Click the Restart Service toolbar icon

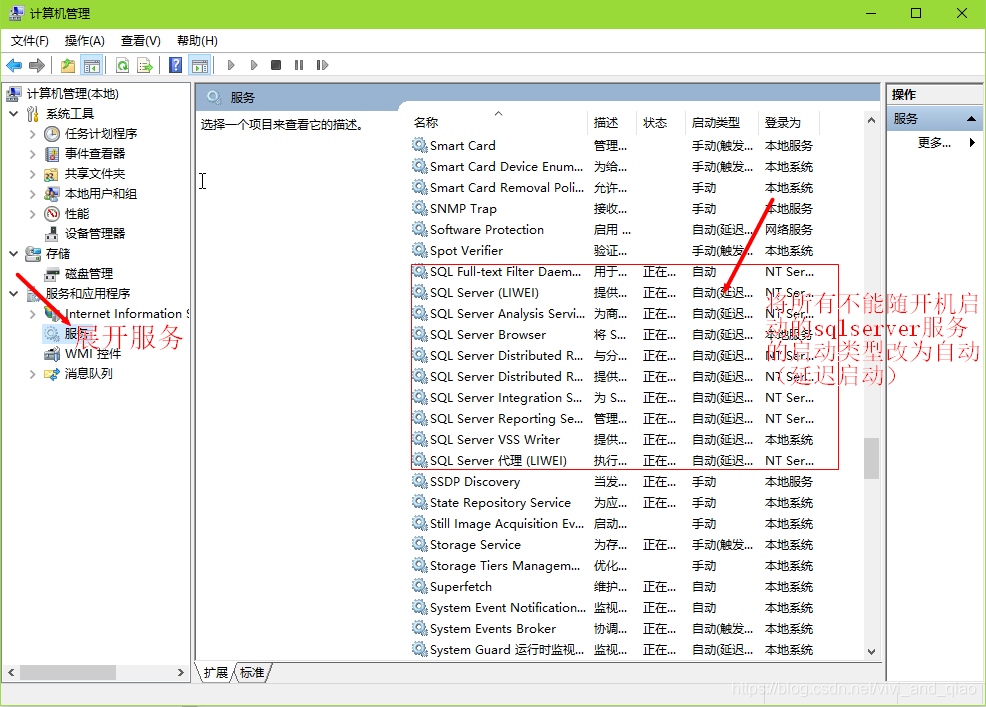tap(322, 65)
